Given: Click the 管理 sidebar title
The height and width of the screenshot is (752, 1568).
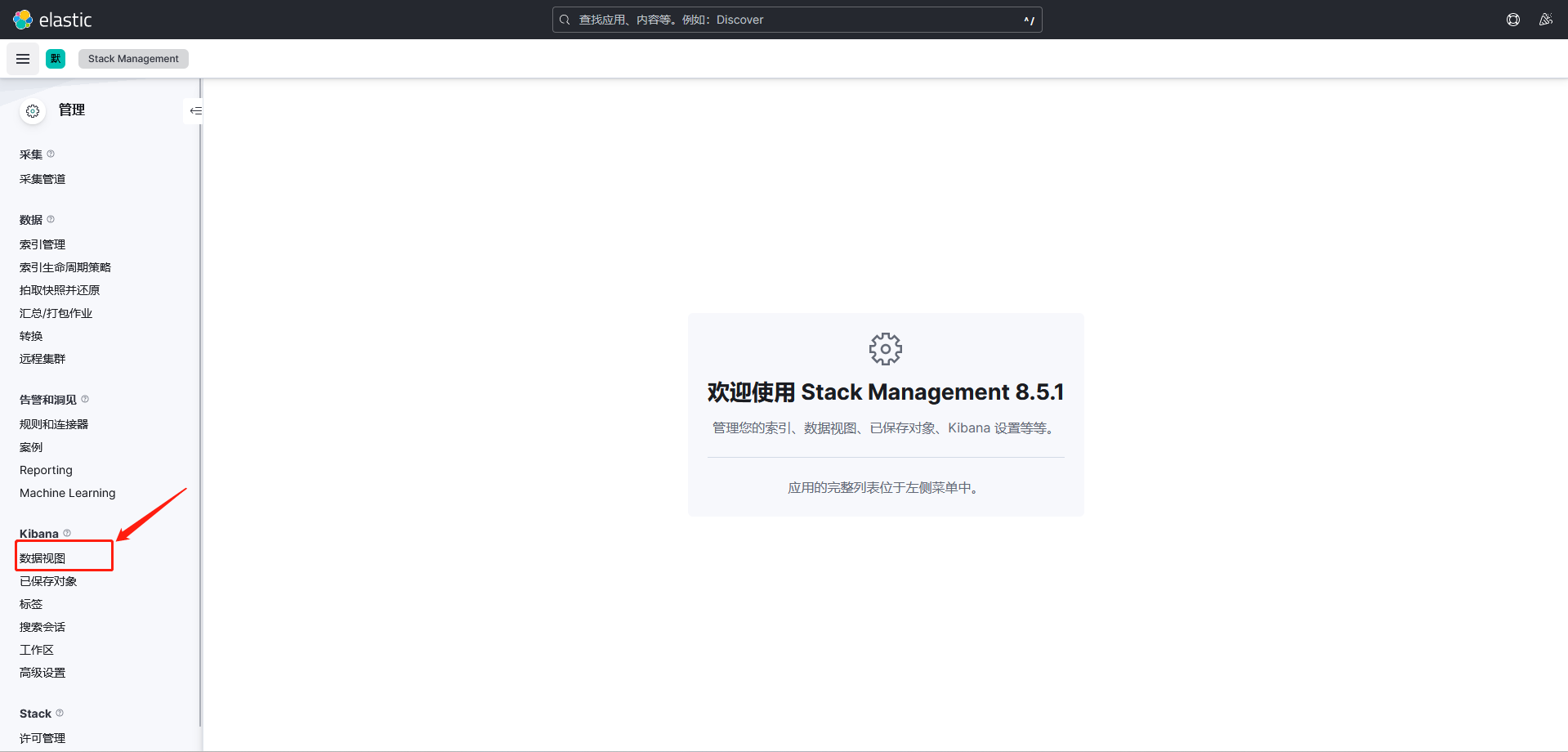Looking at the screenshot, I should 72,110.
